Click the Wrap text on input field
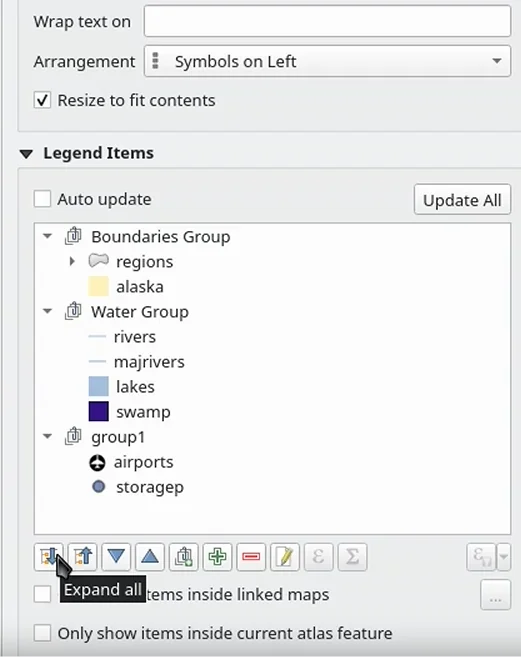 (327, 21)
